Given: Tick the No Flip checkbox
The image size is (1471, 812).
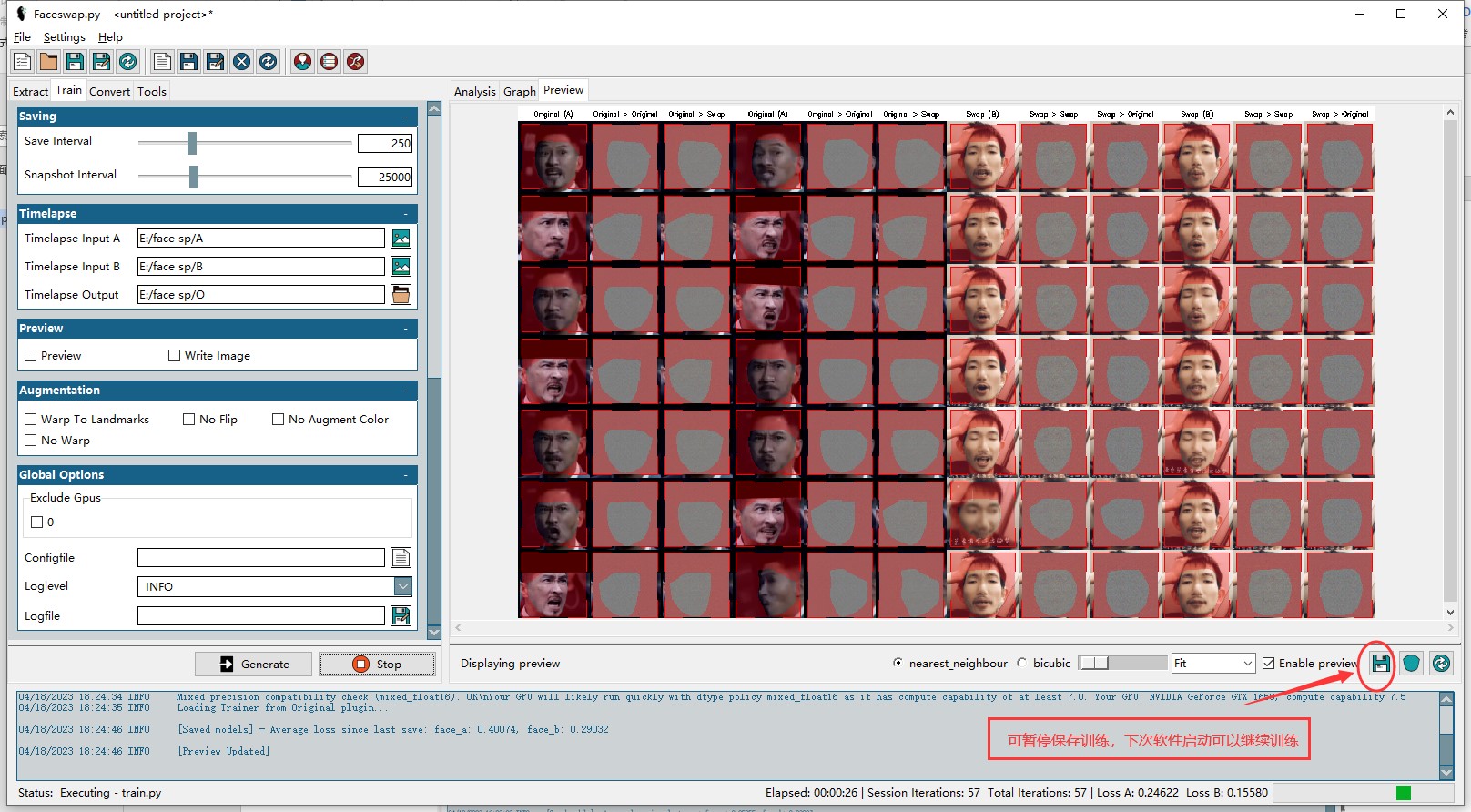Looking at the screenshot, I should click(189, 420).
